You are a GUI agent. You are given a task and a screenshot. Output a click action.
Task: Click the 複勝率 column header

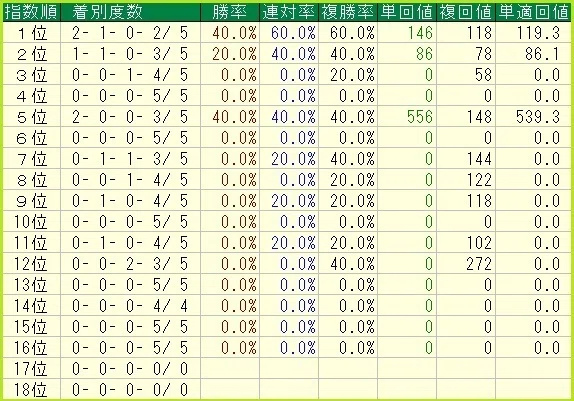348,12
